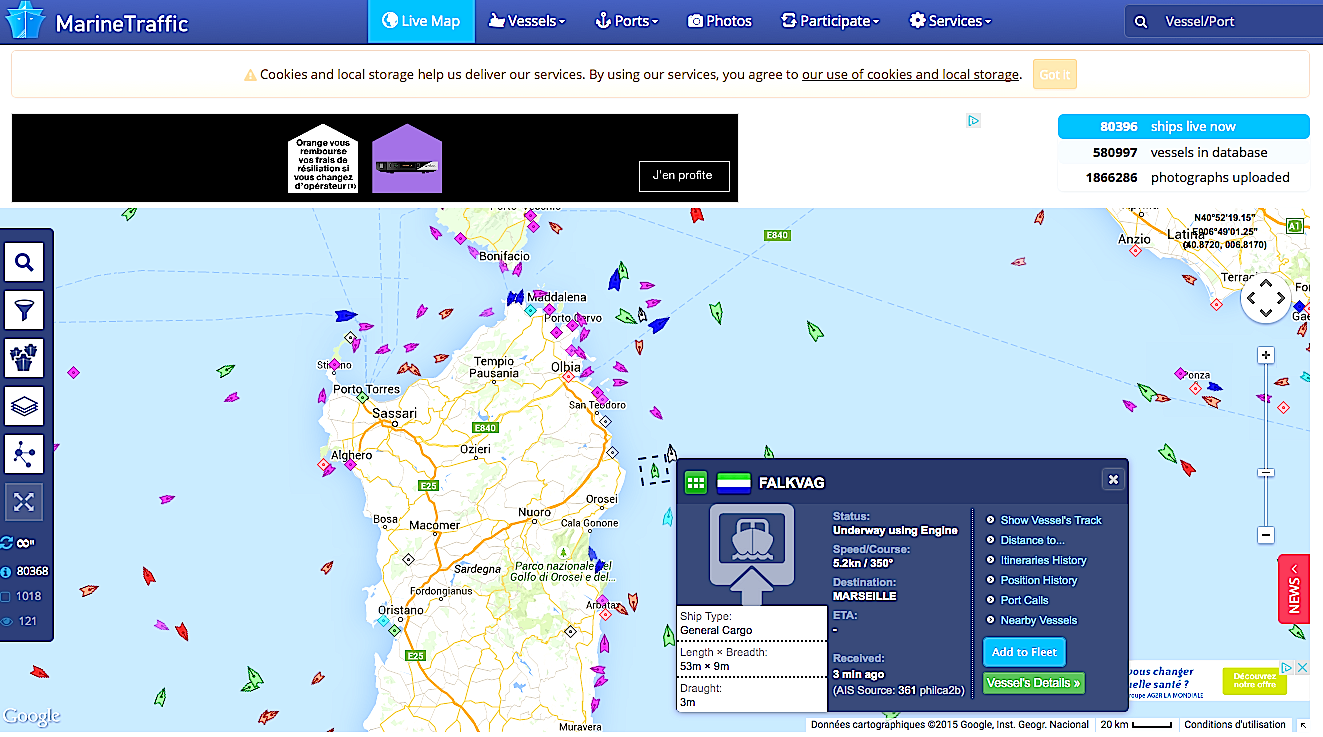The height and width of the screenshot is (737, 1323).
Task: Click the map pan navigation control
Action: click(x=1265, y=298)
